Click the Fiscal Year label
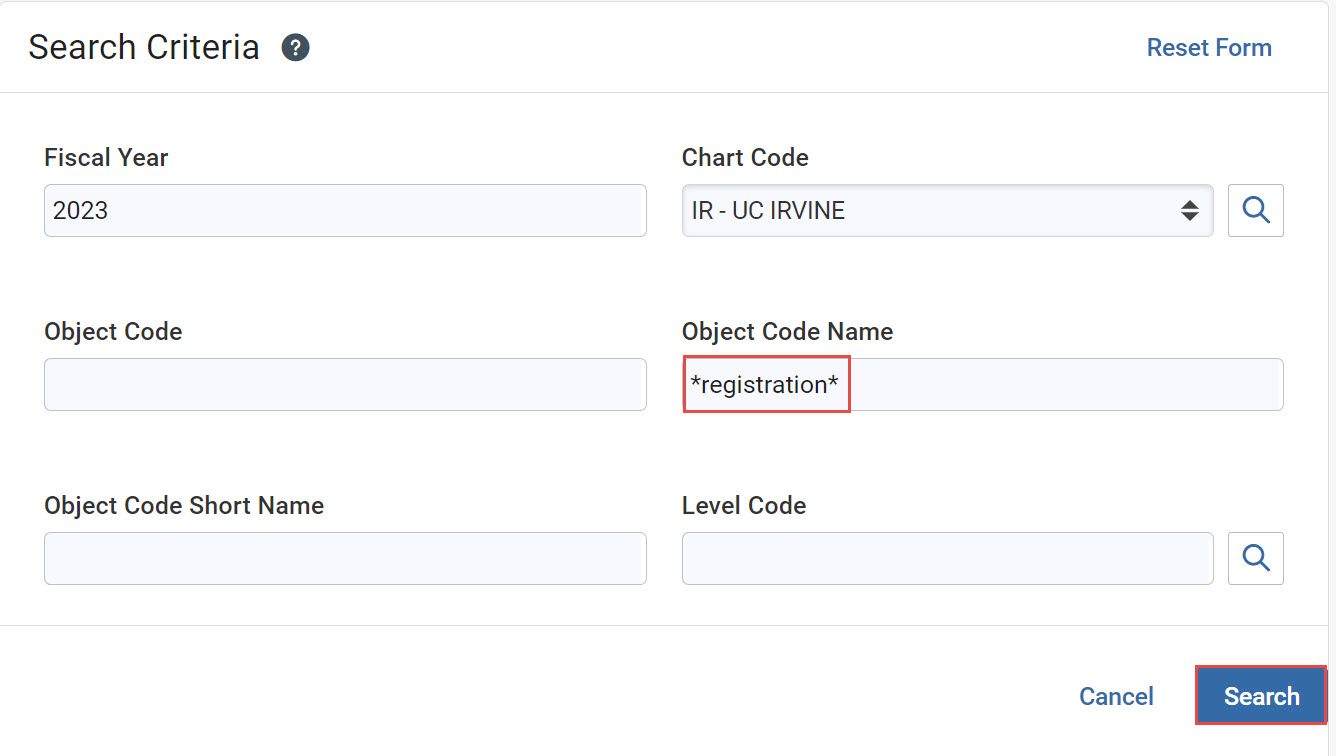1336x756 pixels. coord(106,158)
